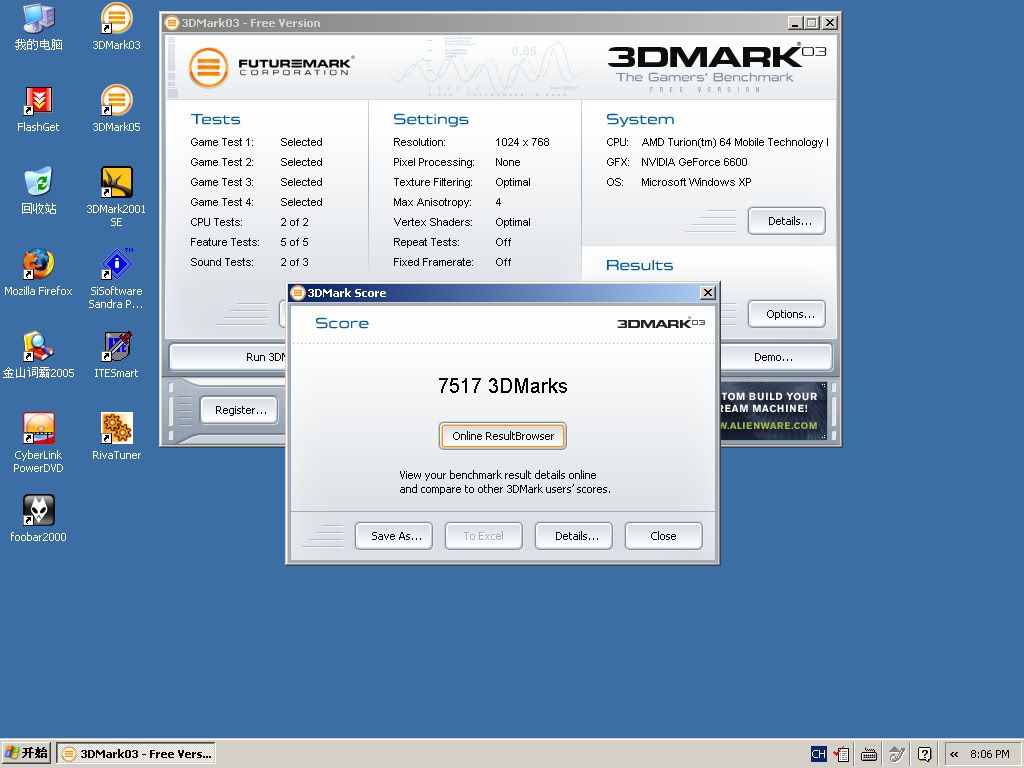This screenshot has width=1024, height=768.
Task: Open the Mozilla Firefox shortcut
Action: point(39,273)
